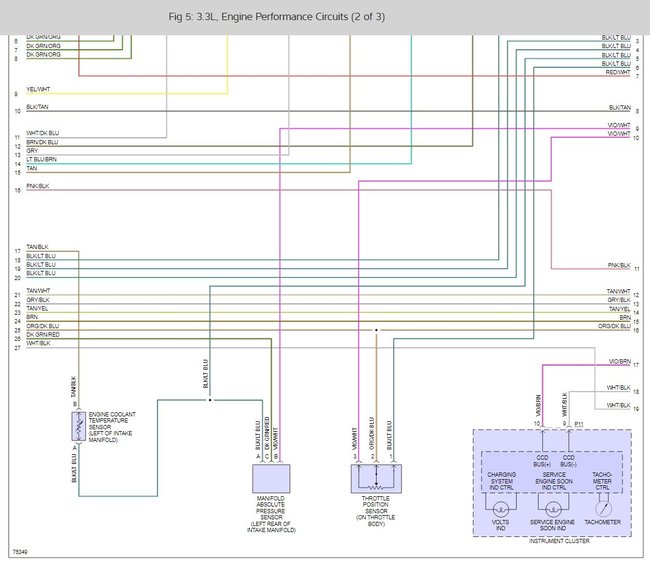Image resolution: width=650 pixels, height=565 pixels.
Task: Click the vertical 'ORG/DK BLU' label above the throttle sensor
Action: (371, 434)
